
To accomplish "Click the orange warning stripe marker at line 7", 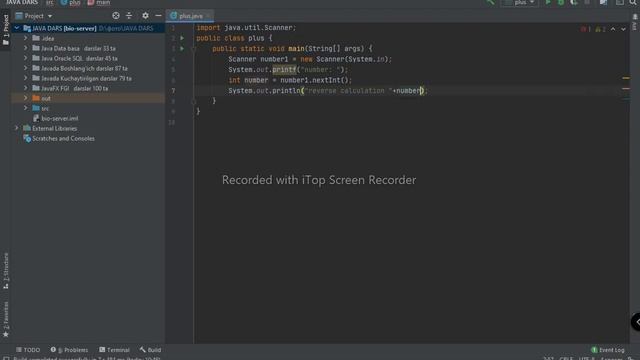I will point(626,88).
